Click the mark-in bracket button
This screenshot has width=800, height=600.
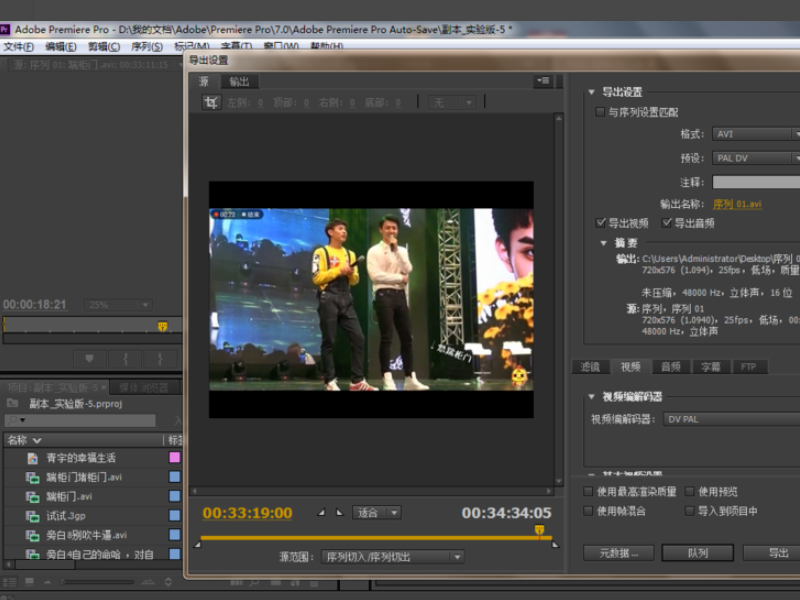[x=125, y=359]
